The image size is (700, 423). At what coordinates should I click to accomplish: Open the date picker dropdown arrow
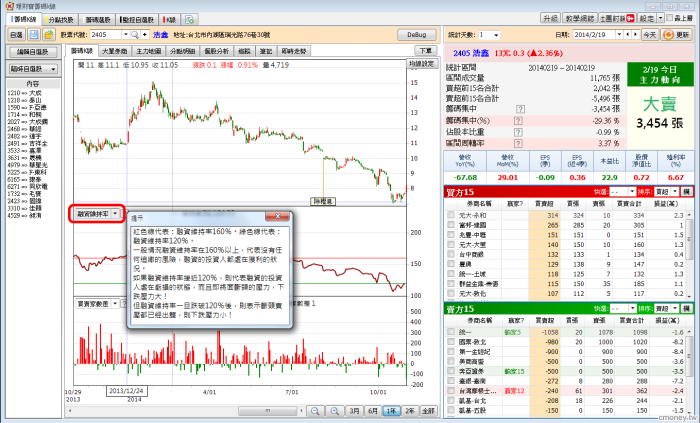(620, 34)
